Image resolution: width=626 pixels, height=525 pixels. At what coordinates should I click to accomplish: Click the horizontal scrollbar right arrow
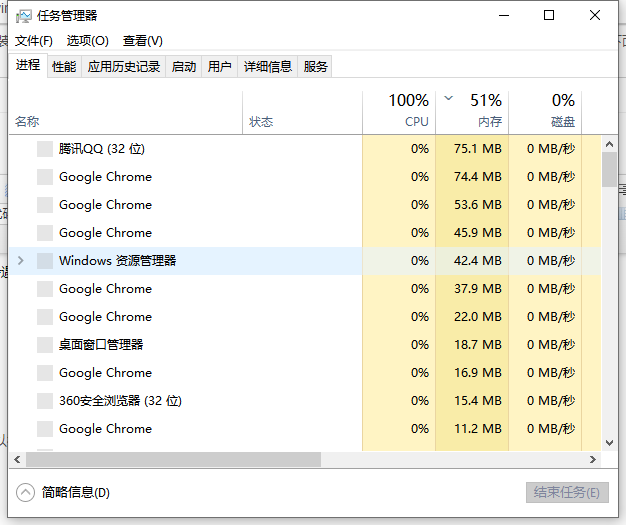pyautogui.click(x=593, y=460)
